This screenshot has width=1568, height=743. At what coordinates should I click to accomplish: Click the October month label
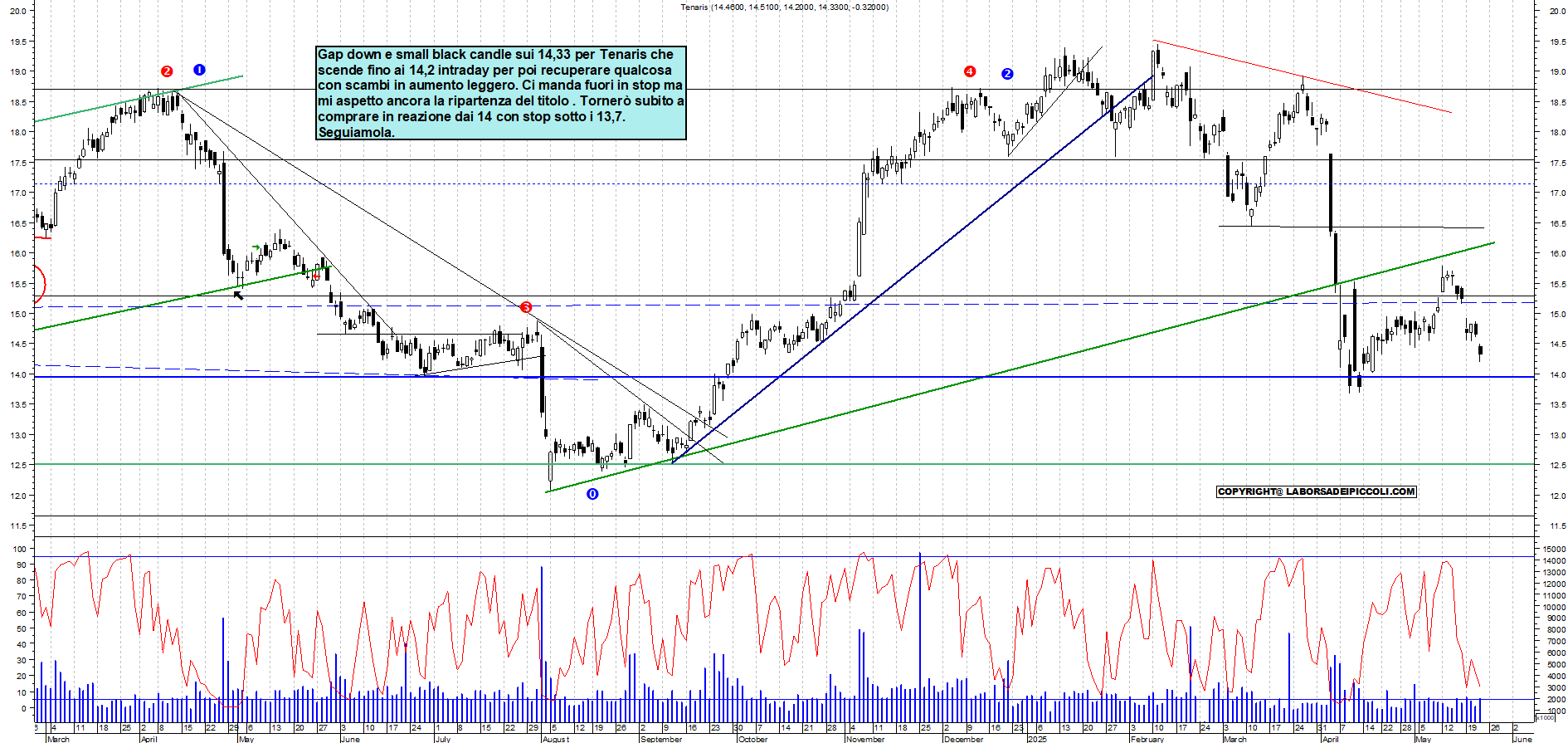pyautogui.click(x=753, y=739)
